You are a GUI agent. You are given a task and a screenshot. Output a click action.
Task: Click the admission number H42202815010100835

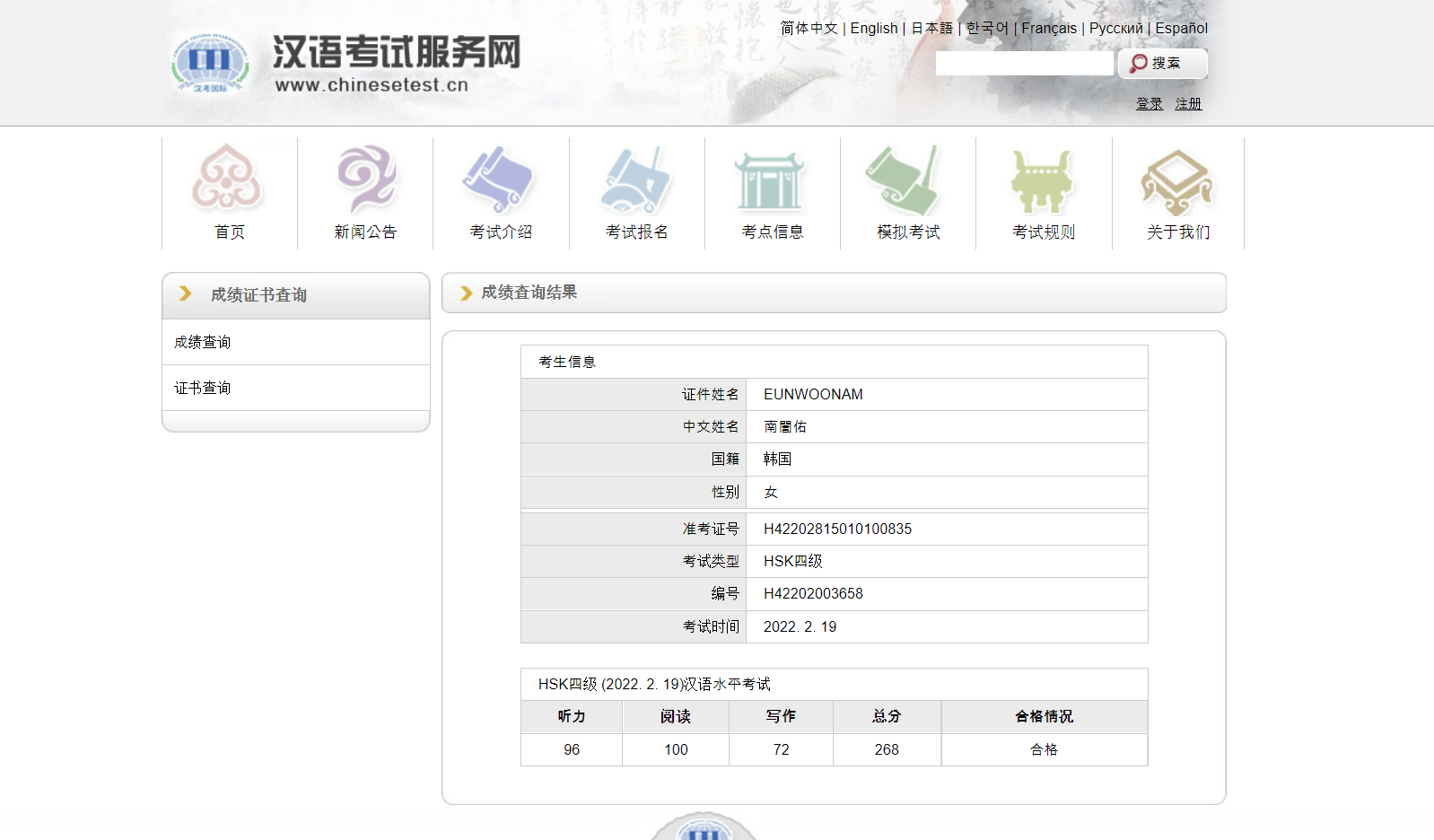[837, 529]
